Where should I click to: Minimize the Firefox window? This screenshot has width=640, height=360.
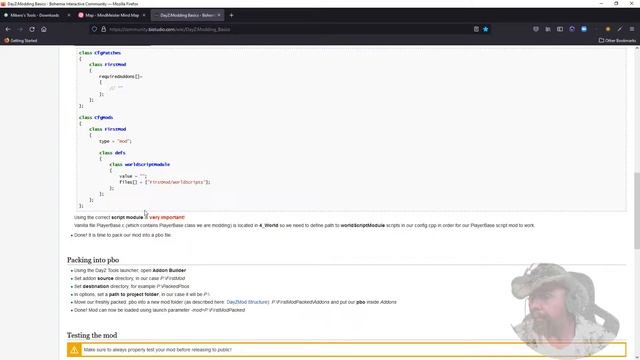601,4
